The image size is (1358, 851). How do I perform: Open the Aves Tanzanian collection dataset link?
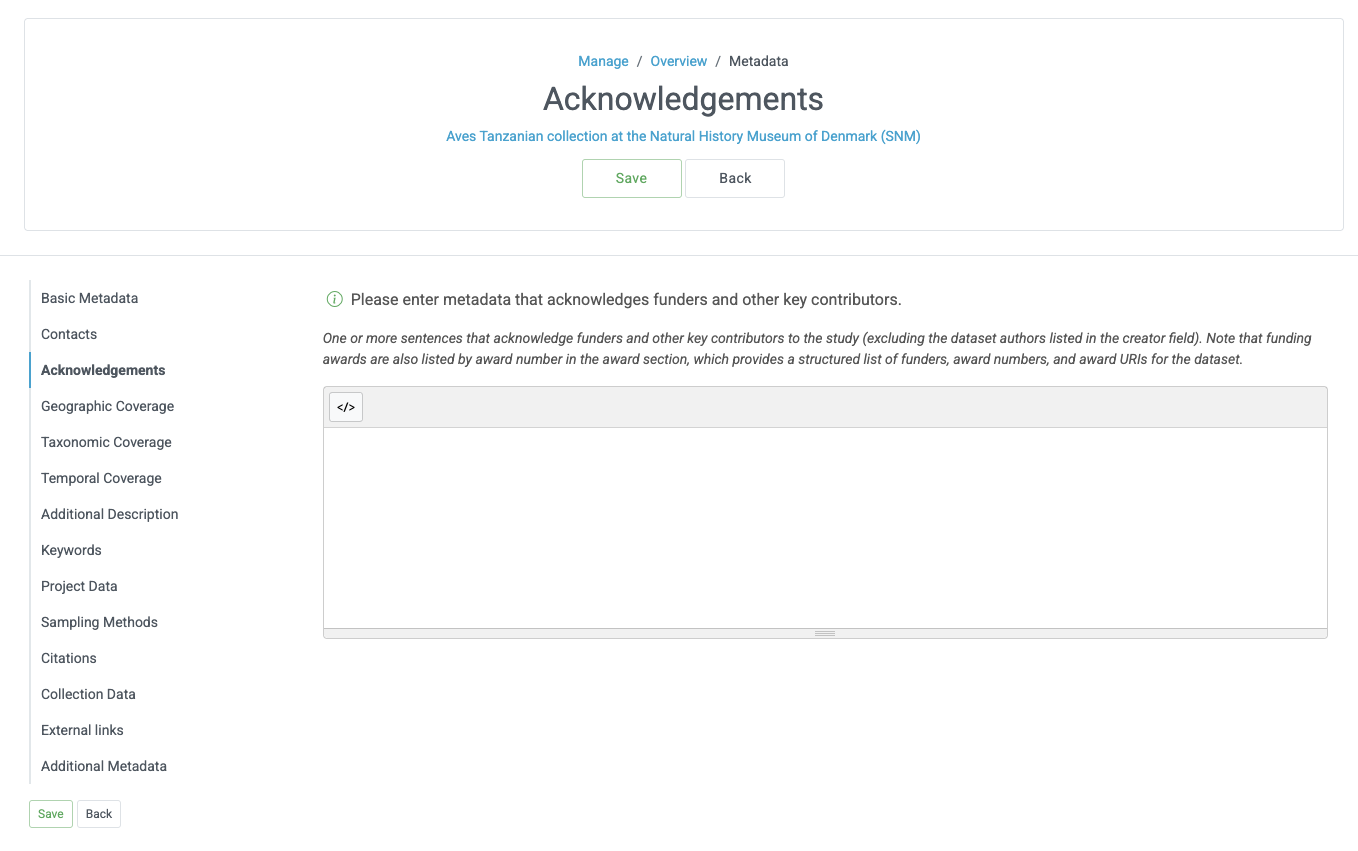[683, 136]
